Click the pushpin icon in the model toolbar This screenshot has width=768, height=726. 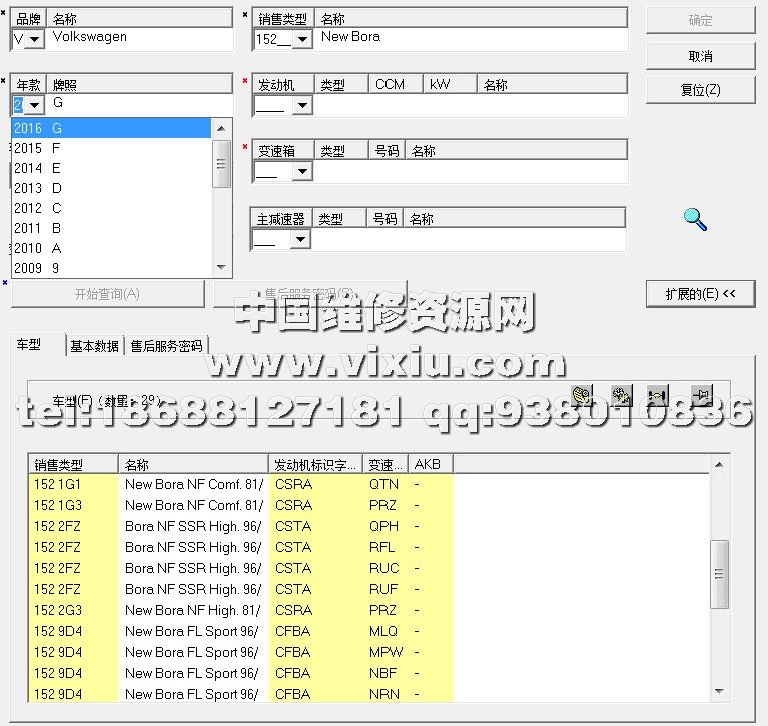pyautogui.click(x=701, y=396)
